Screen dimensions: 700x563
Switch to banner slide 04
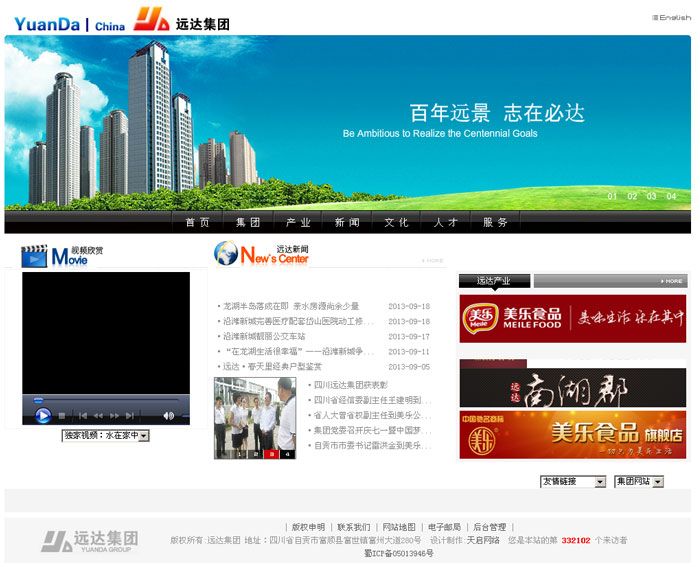pyautogui.click(x=671, y=196)
